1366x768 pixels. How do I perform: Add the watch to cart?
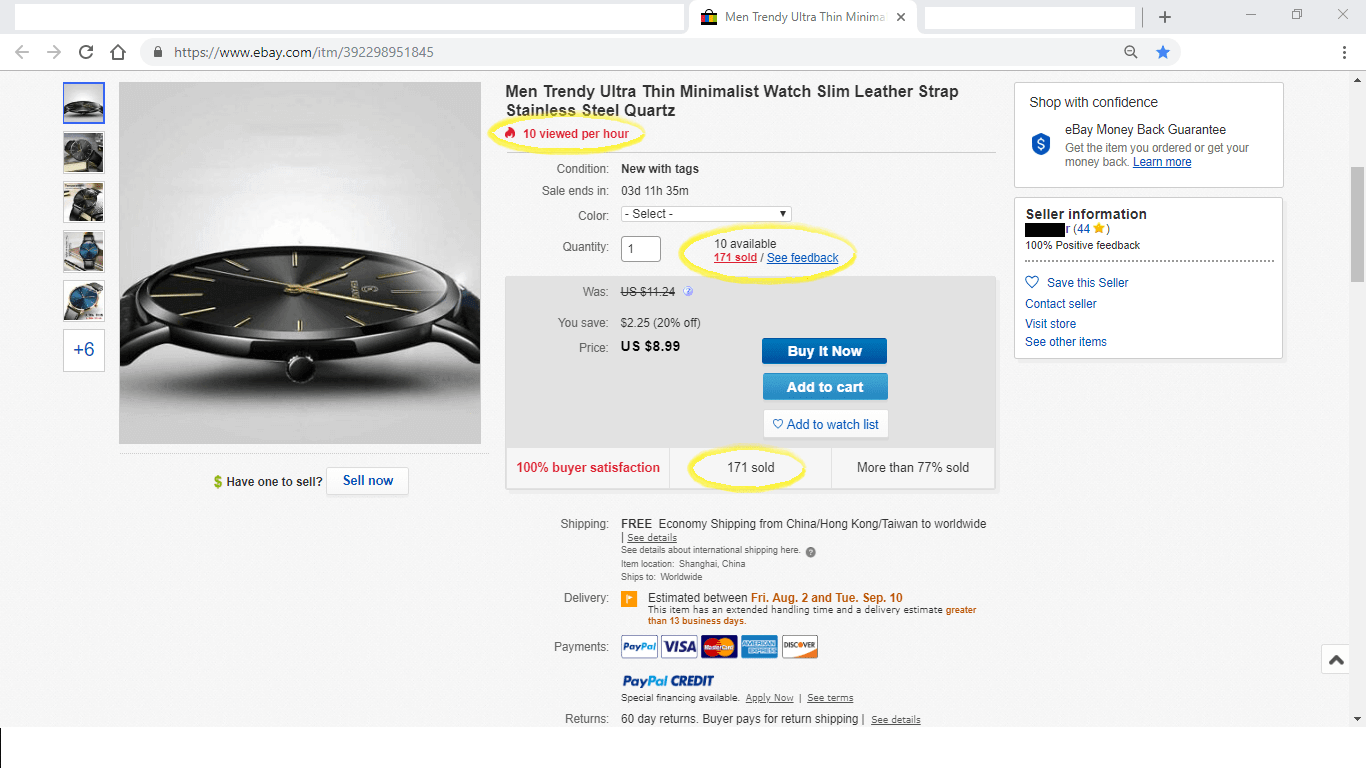click(824, 387)
